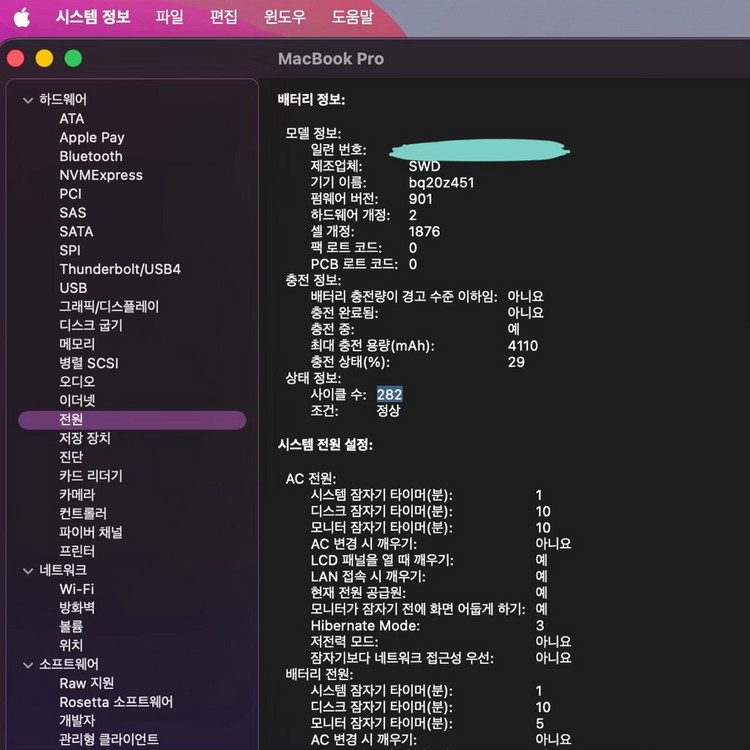
Task: Select 메모리 in the sidebar
Action: (77, 344)
